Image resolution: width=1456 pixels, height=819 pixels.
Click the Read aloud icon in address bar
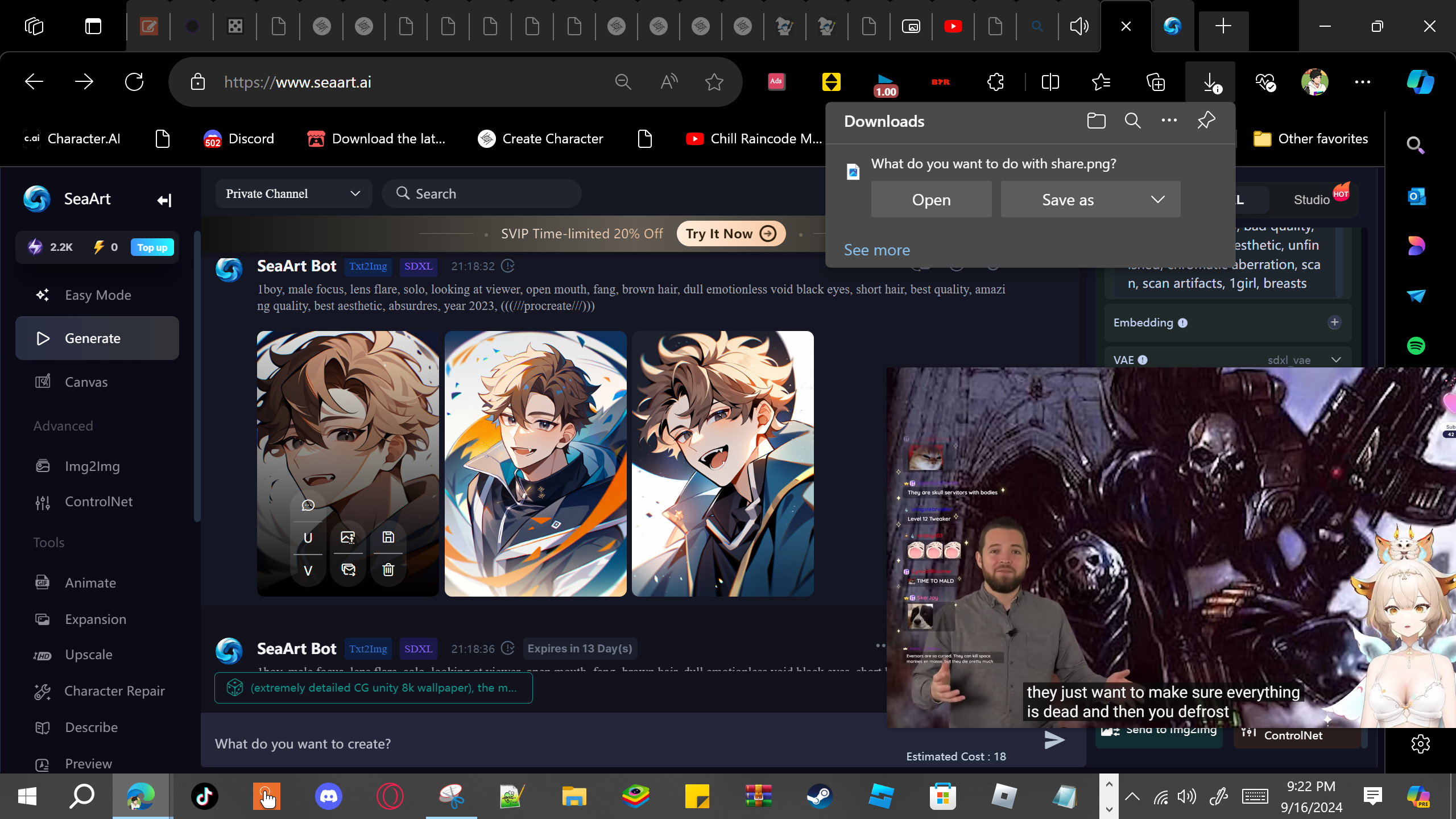click(669, 82)
